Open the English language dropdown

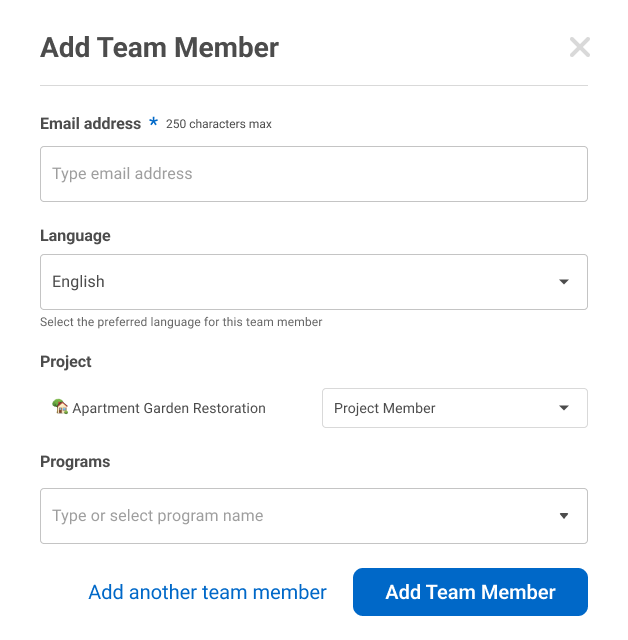click(314, 282)
